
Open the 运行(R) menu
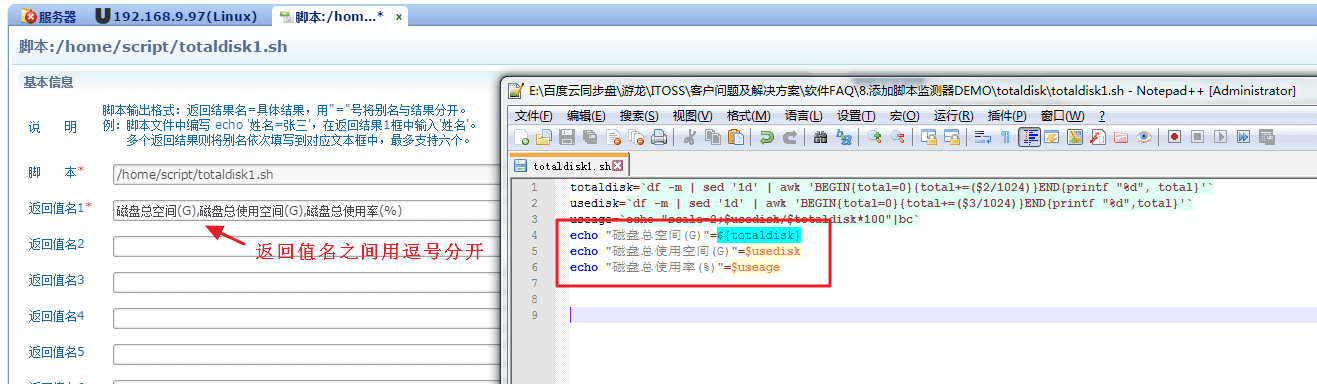953,116
